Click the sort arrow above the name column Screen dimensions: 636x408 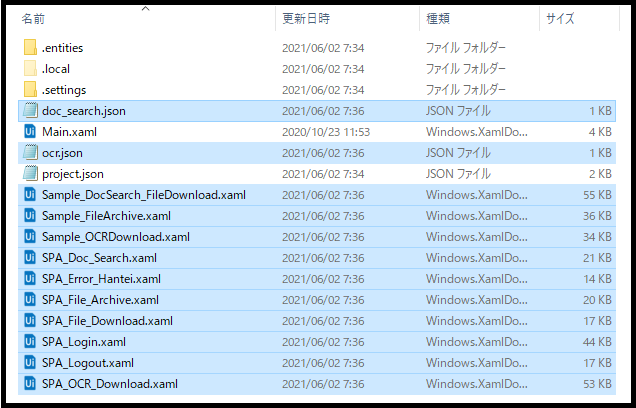[x=146, y=8]
